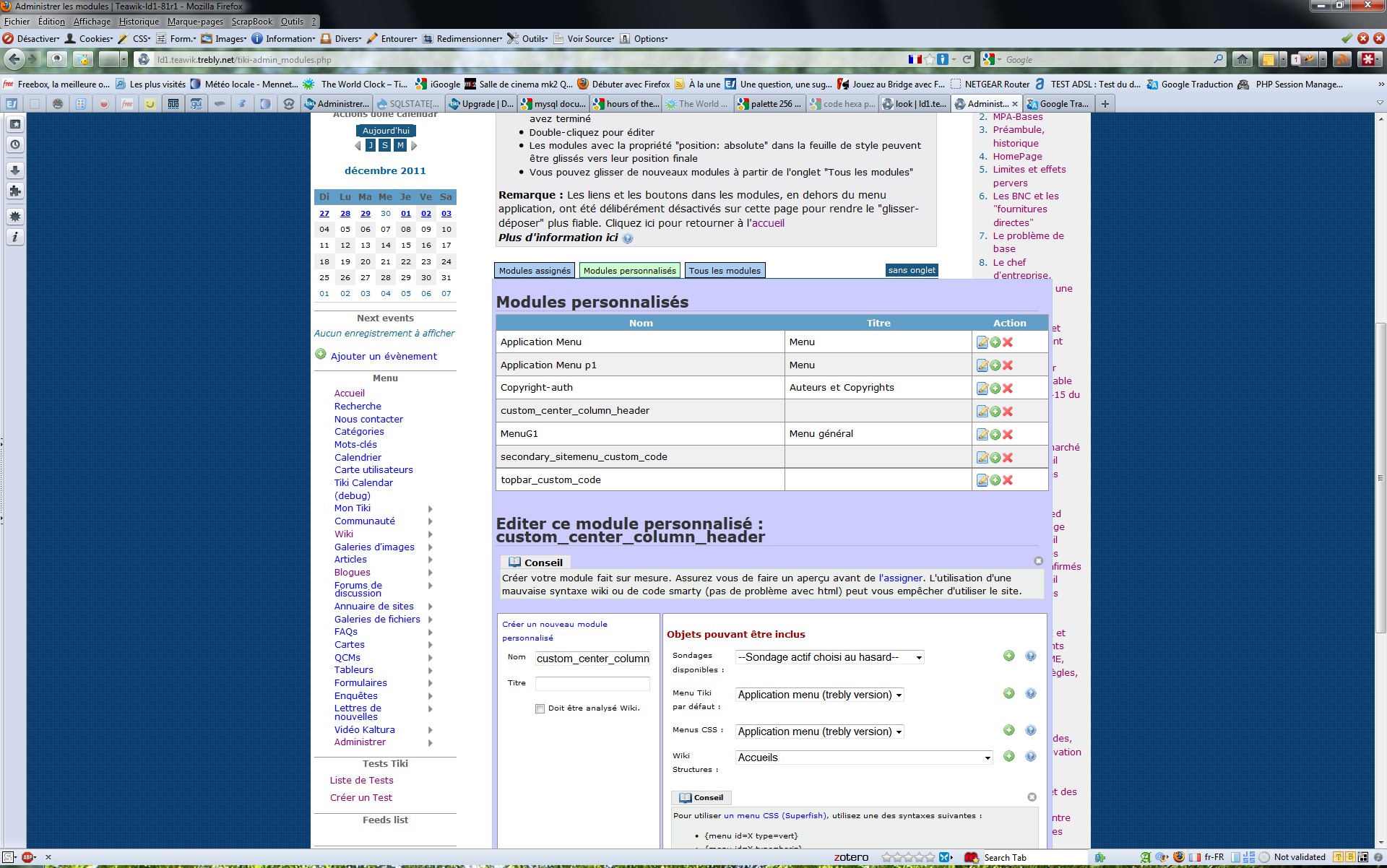Delete the MenuG1 module
Viewport: 1387px width, 868px height.
[x=1008, y=435]
